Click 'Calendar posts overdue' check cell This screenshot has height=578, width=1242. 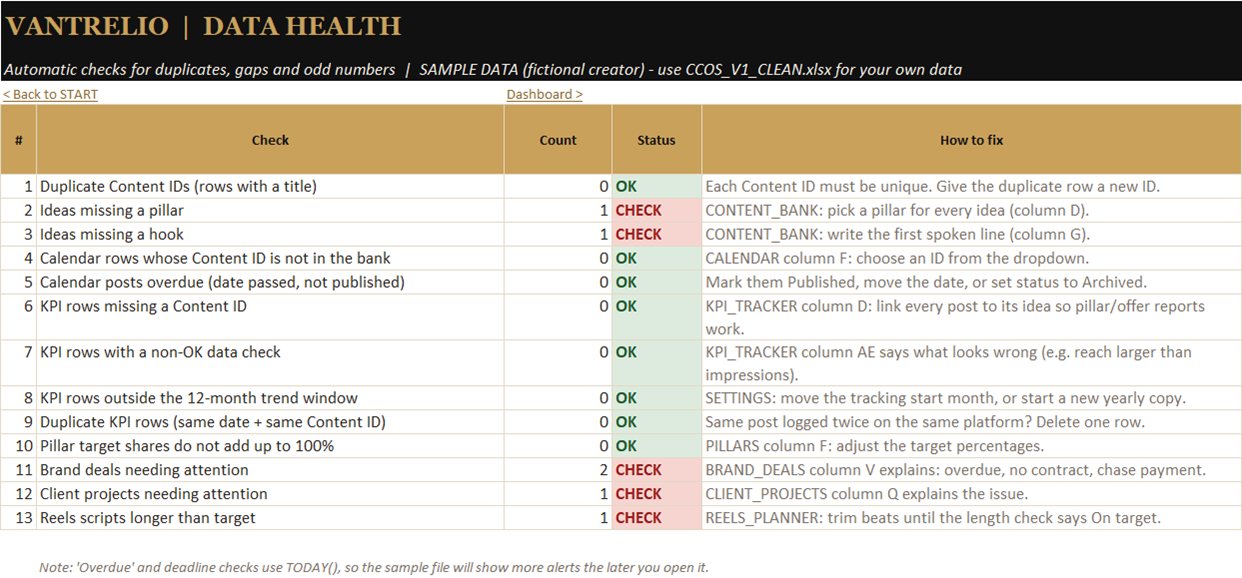pos(270,282)
